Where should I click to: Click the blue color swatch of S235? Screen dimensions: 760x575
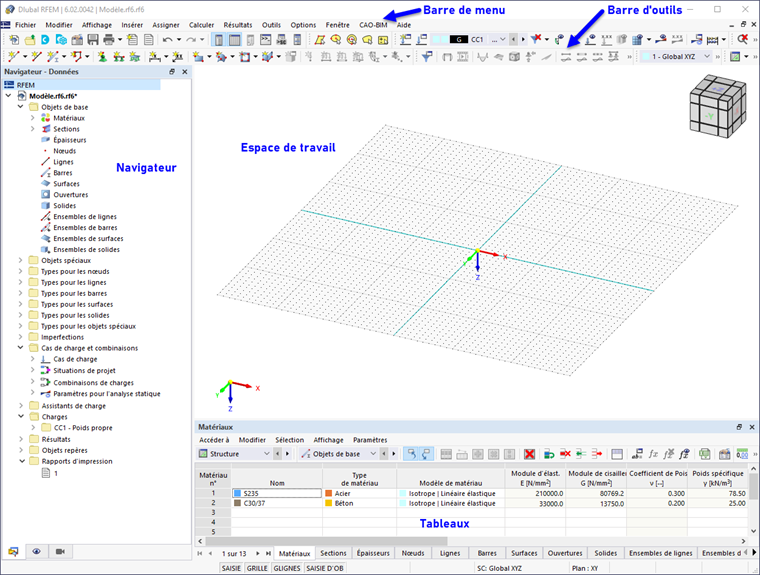tap(238, 493)
